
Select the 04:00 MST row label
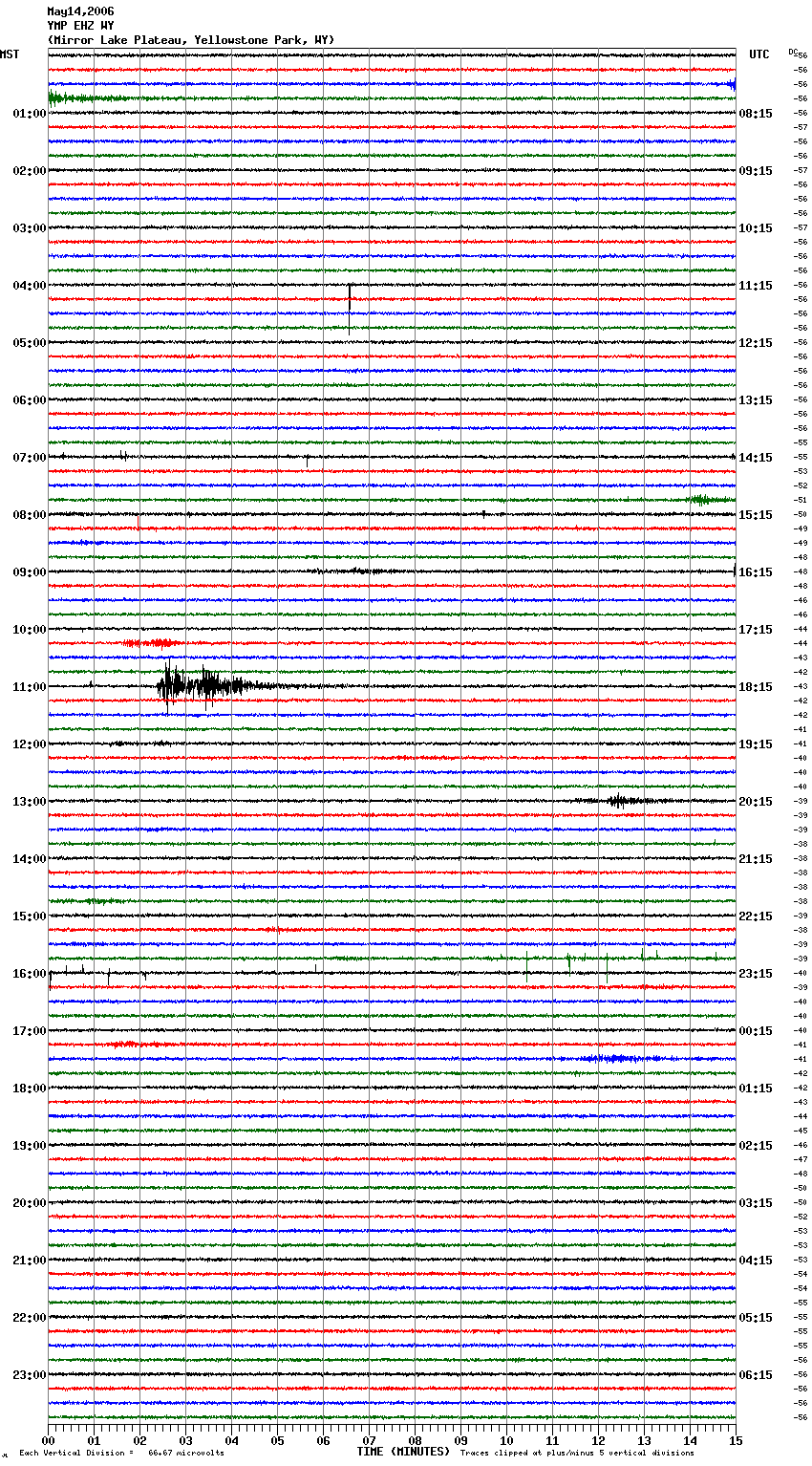tap(30, 286)
